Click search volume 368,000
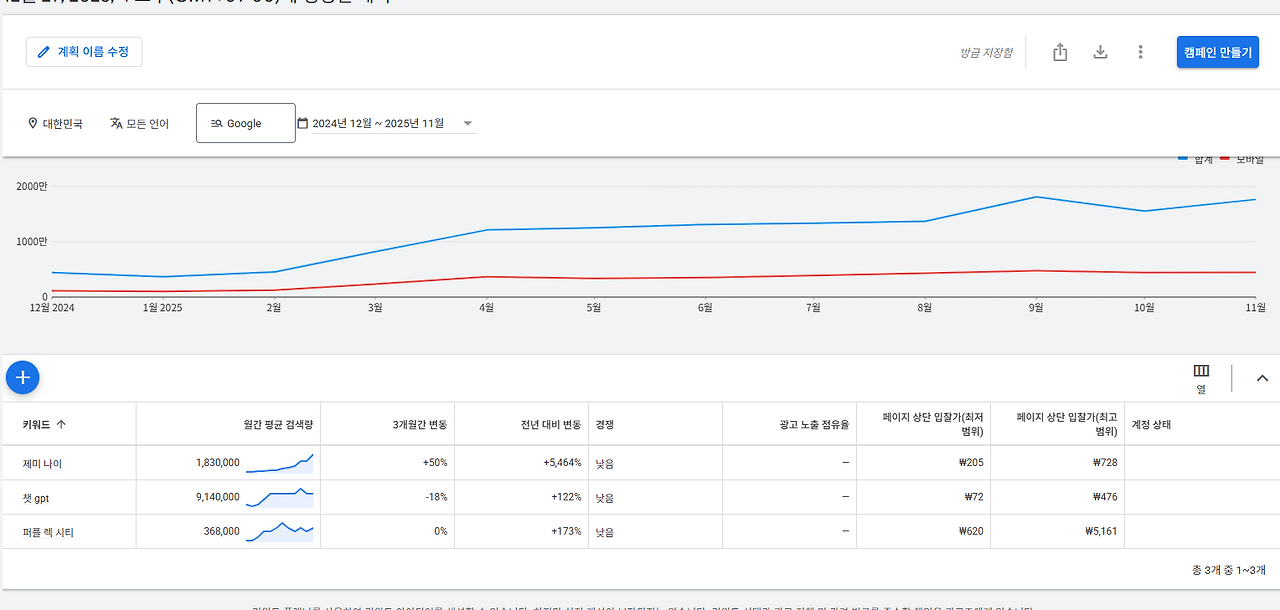 pyautogui.click(x=222, y=532)
